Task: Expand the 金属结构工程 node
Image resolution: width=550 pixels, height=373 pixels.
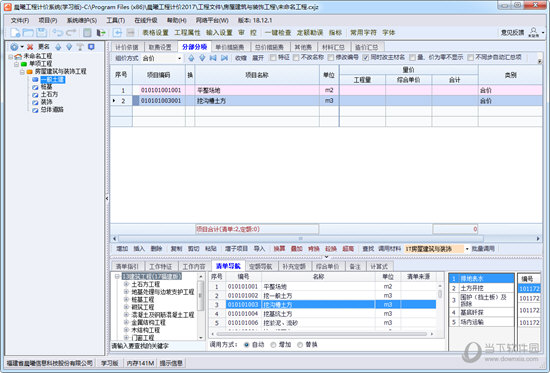Action: click(126, 322)
